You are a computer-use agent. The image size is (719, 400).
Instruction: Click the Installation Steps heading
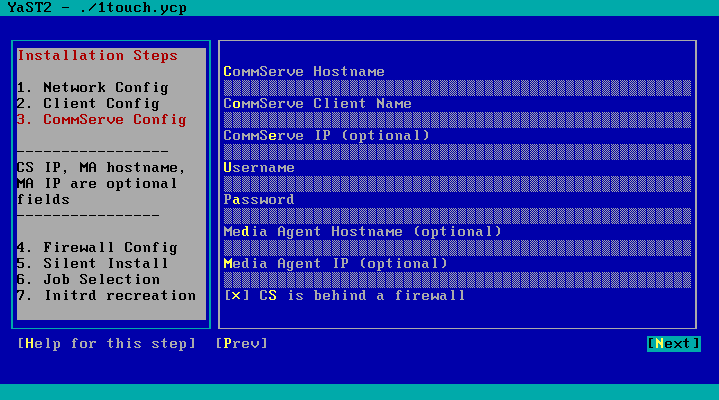coord(97,55)
